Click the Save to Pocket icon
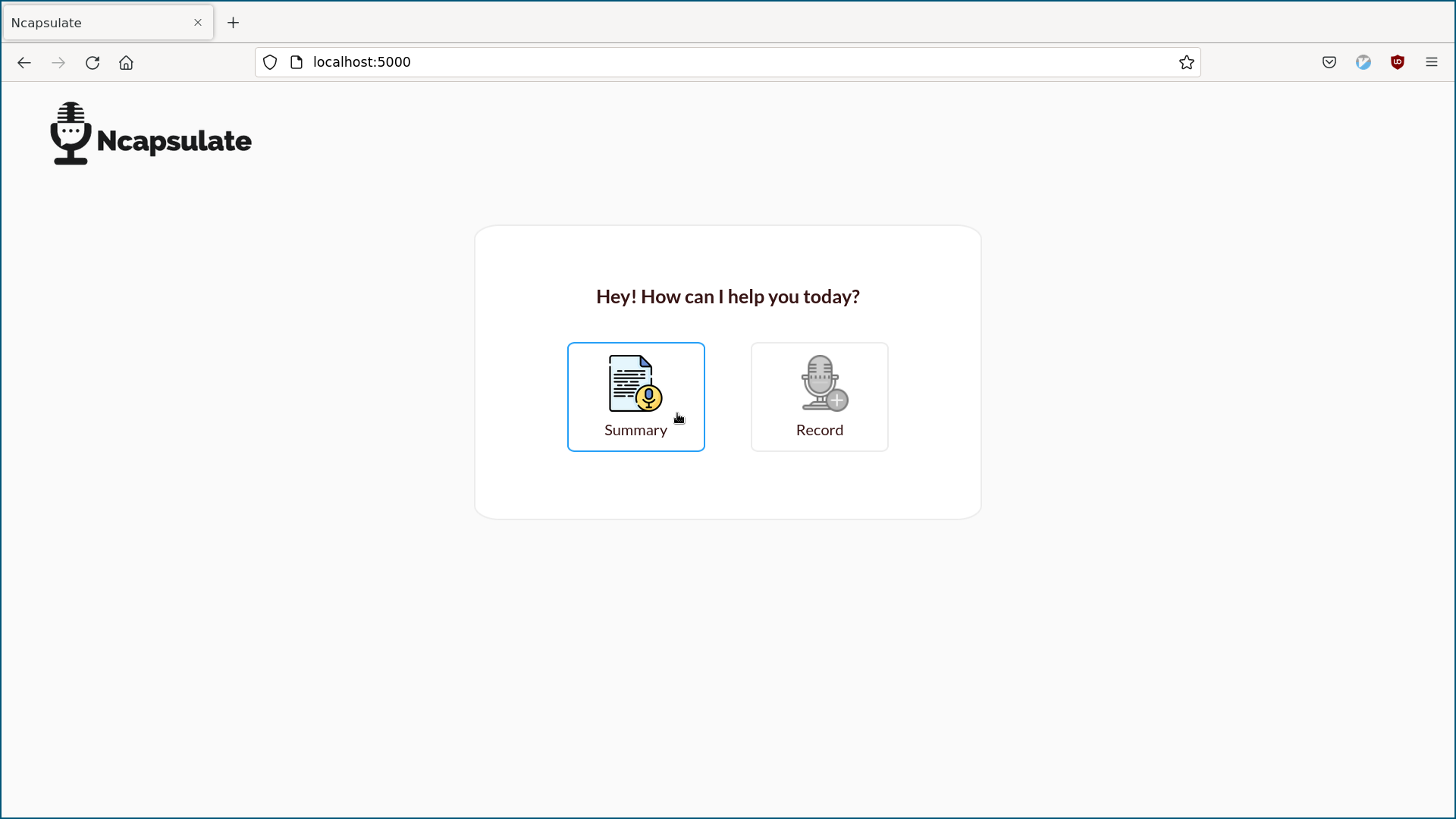 tap(1329, 62)
